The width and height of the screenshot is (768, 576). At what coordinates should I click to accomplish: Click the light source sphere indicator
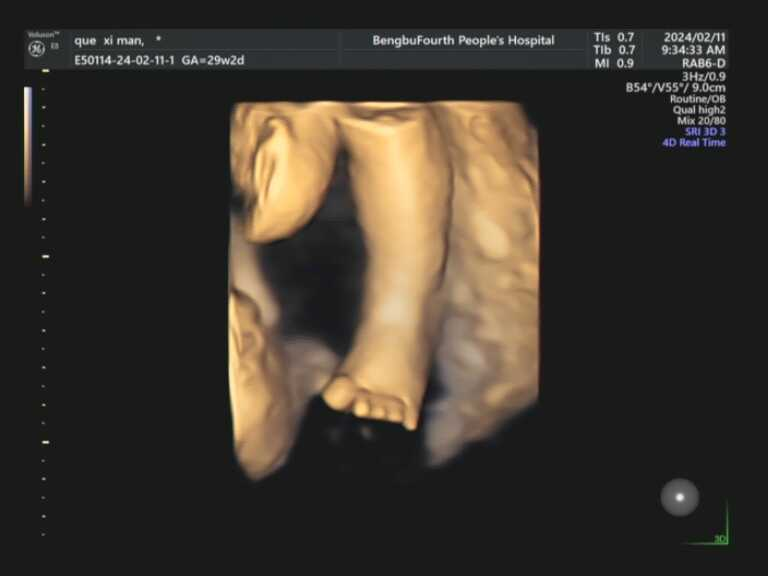click(x=679, y=497)
